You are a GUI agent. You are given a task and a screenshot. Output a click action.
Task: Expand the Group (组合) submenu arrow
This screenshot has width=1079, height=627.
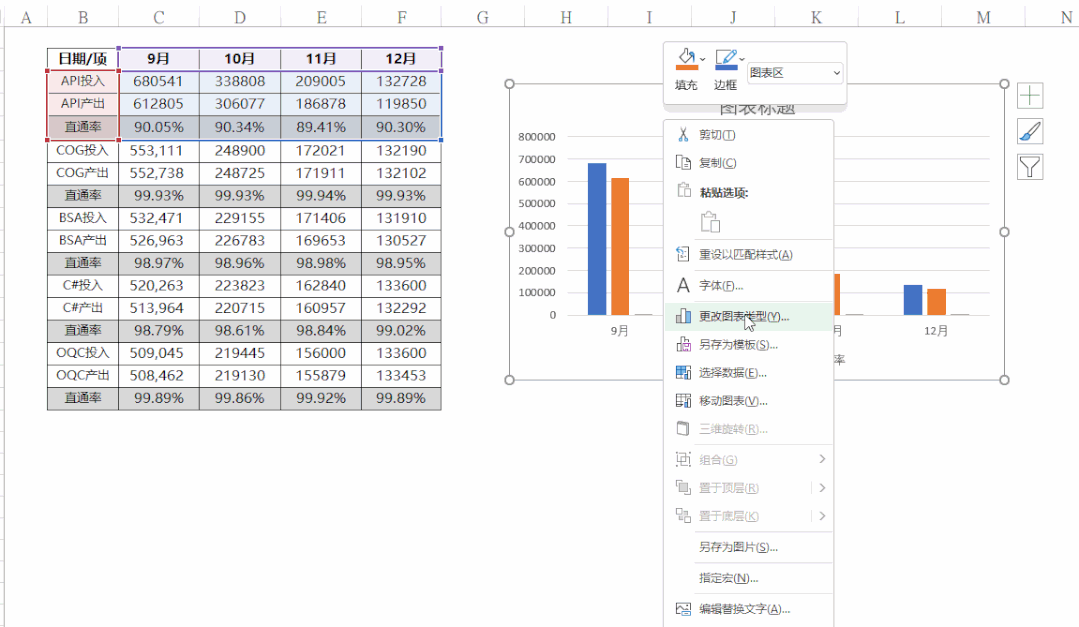tap(822, 459)
